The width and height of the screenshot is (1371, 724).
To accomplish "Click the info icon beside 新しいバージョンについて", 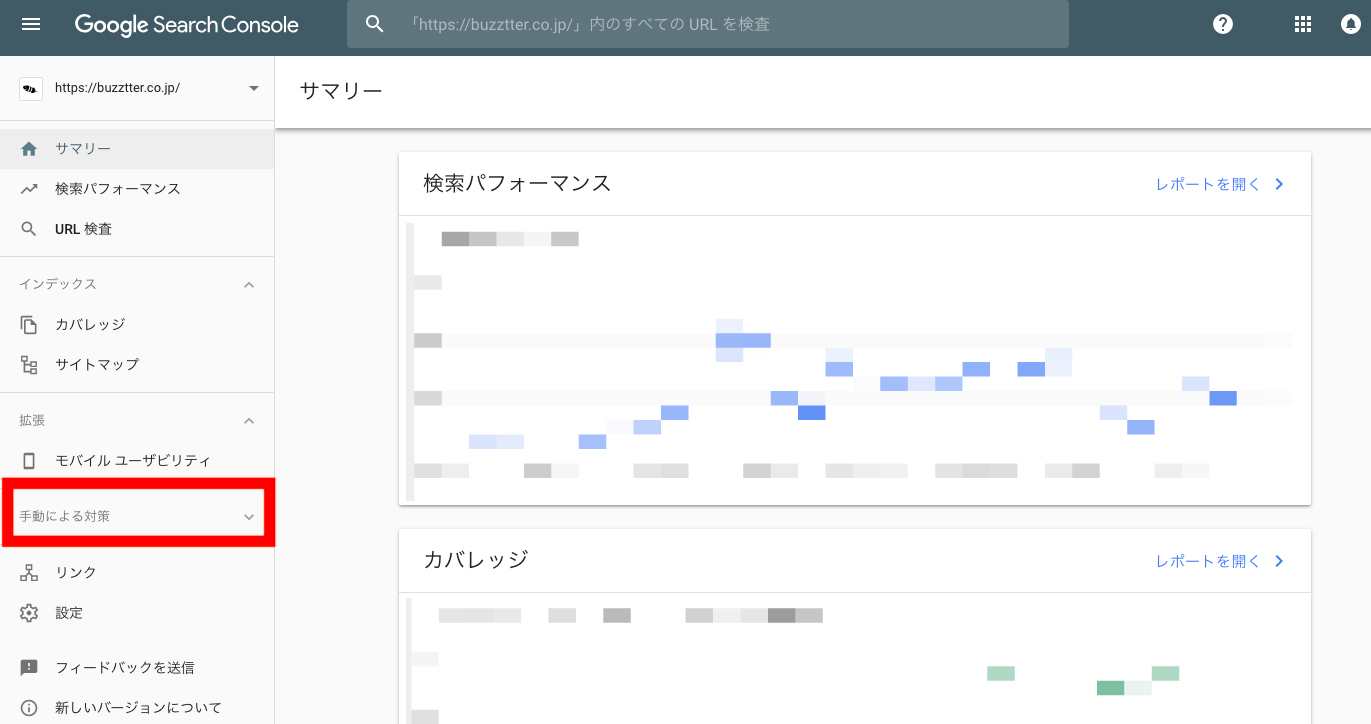I will click(29, 708).
